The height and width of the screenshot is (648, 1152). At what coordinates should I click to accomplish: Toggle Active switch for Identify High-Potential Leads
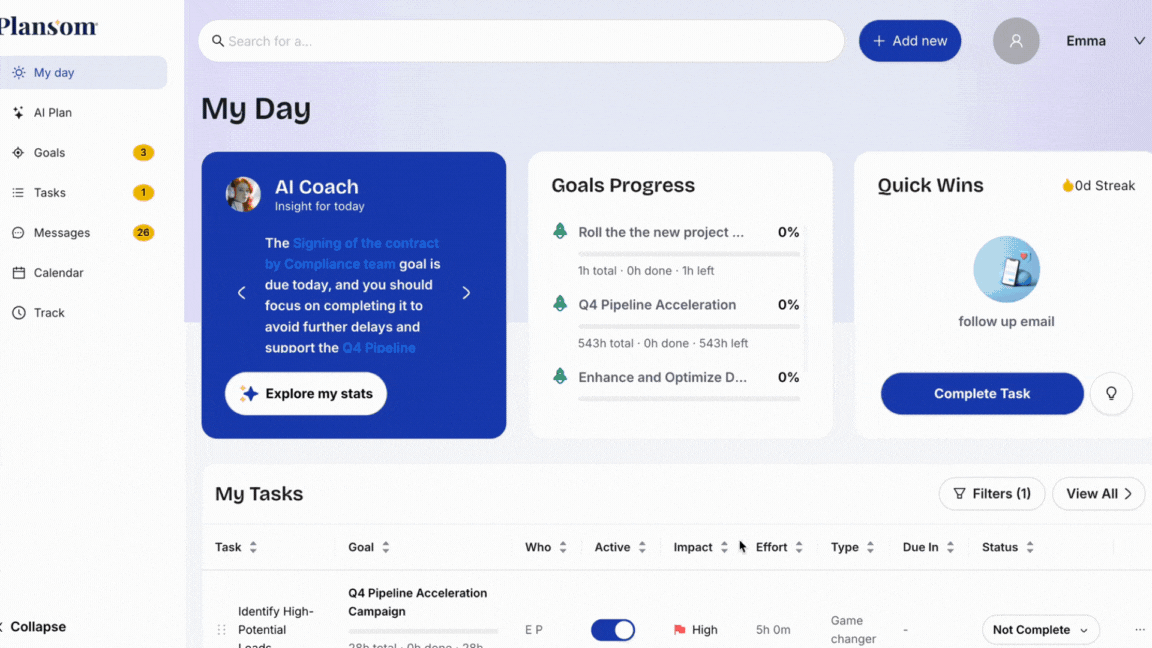pos(612,630)
